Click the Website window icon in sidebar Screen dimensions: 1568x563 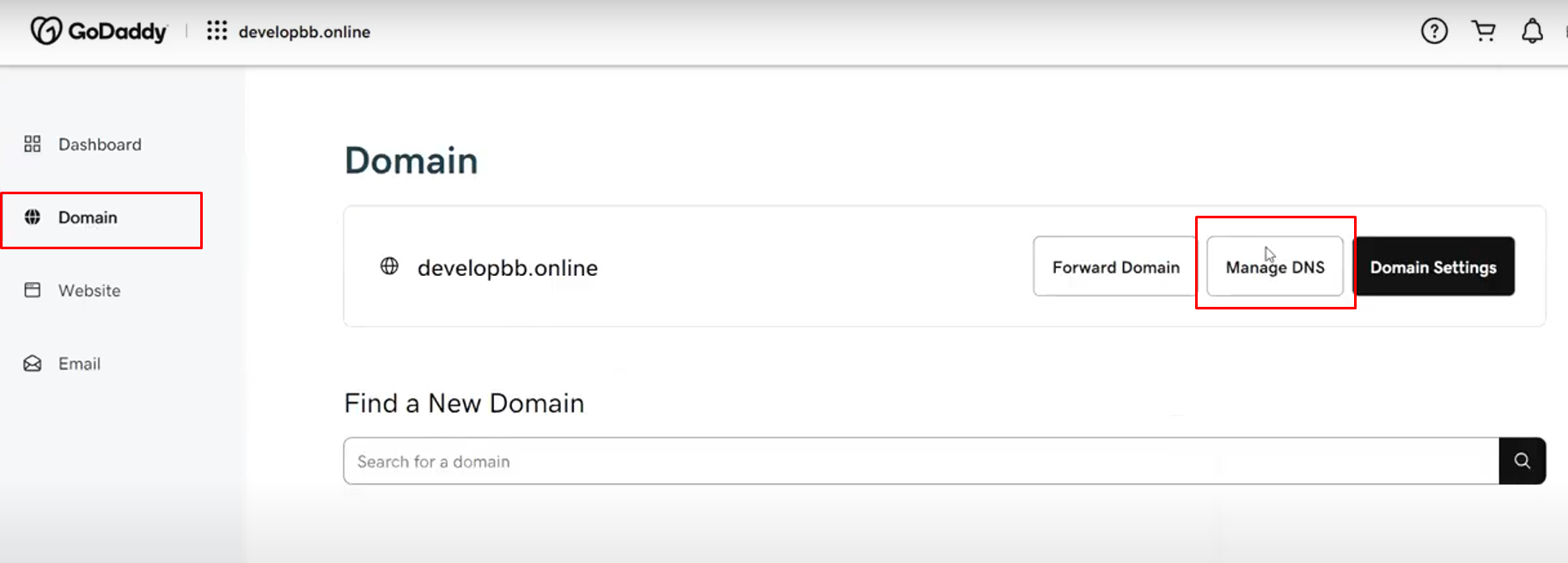(x=33, y=290)
